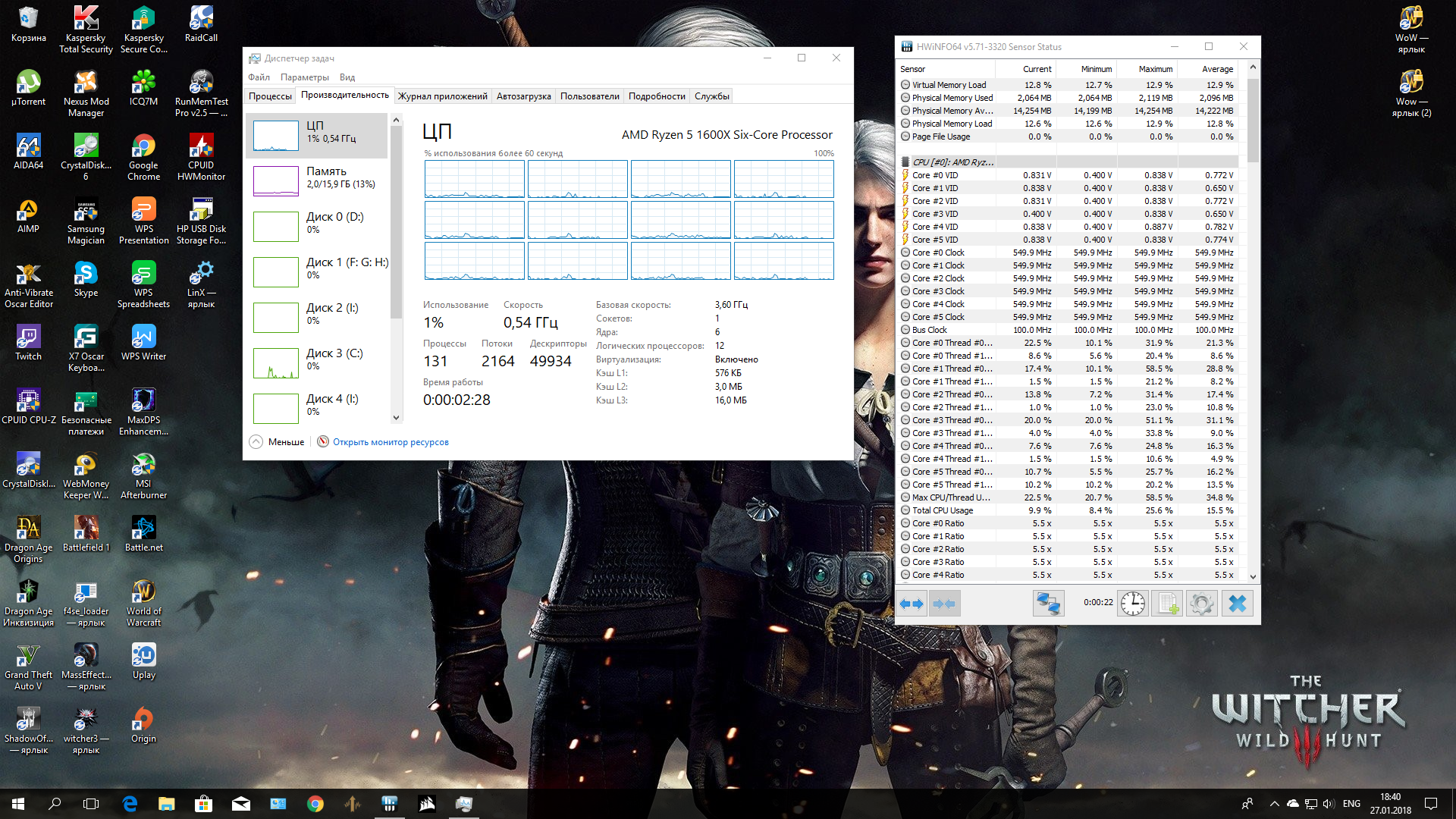The image size is (1456, 819).
Task: Switch to the Автозагрузка tab
Action: 523,96
